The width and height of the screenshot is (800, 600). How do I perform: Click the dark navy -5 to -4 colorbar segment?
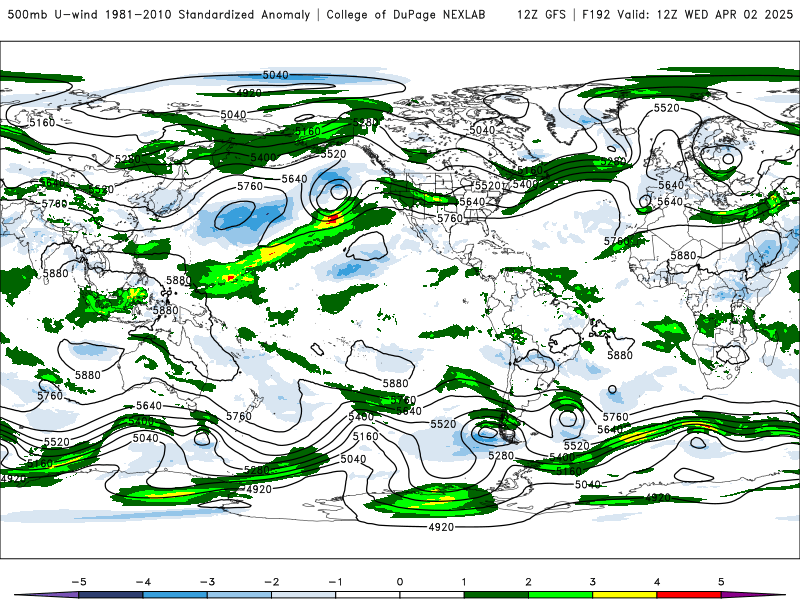point(111,595)
